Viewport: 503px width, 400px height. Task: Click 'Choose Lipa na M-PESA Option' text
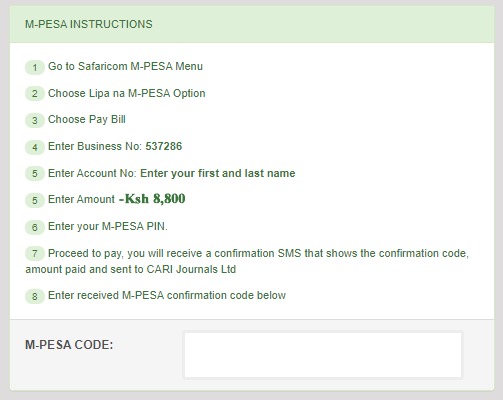coord(127,93)
